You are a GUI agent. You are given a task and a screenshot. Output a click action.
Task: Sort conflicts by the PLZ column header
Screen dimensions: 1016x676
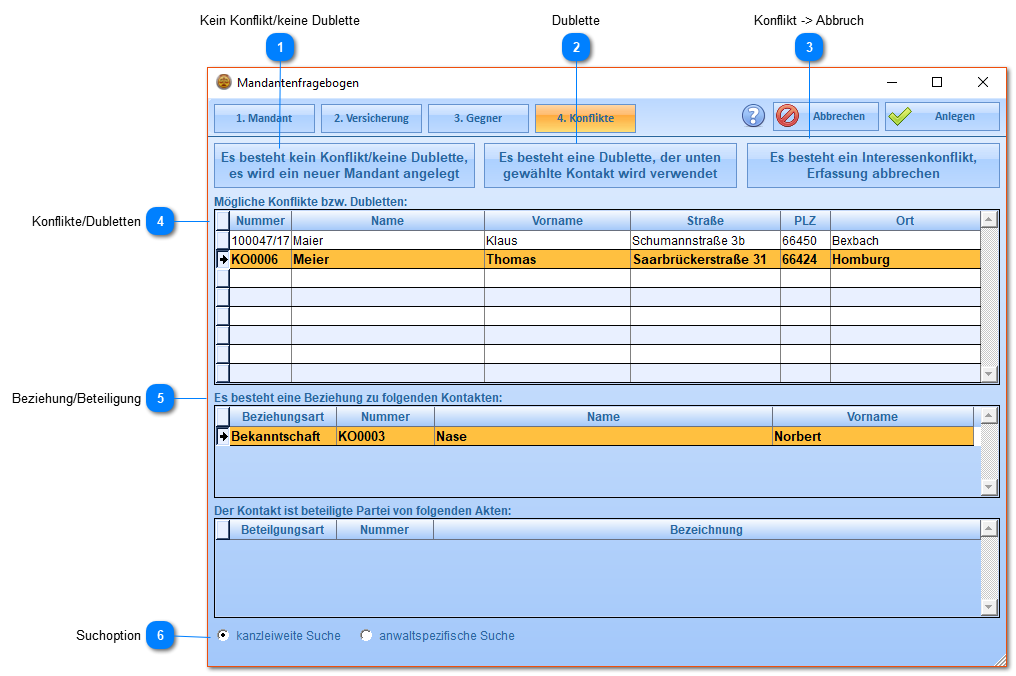click(804, 221)
